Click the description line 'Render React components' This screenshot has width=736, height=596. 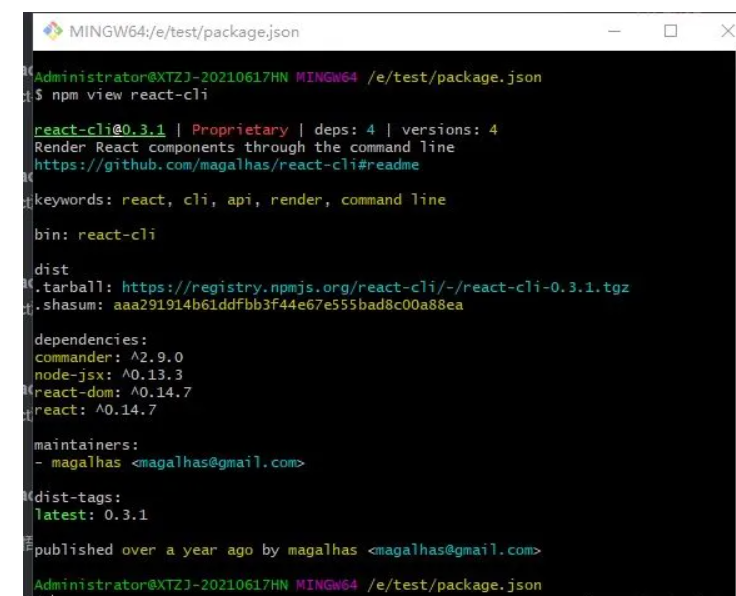[244, 147]
